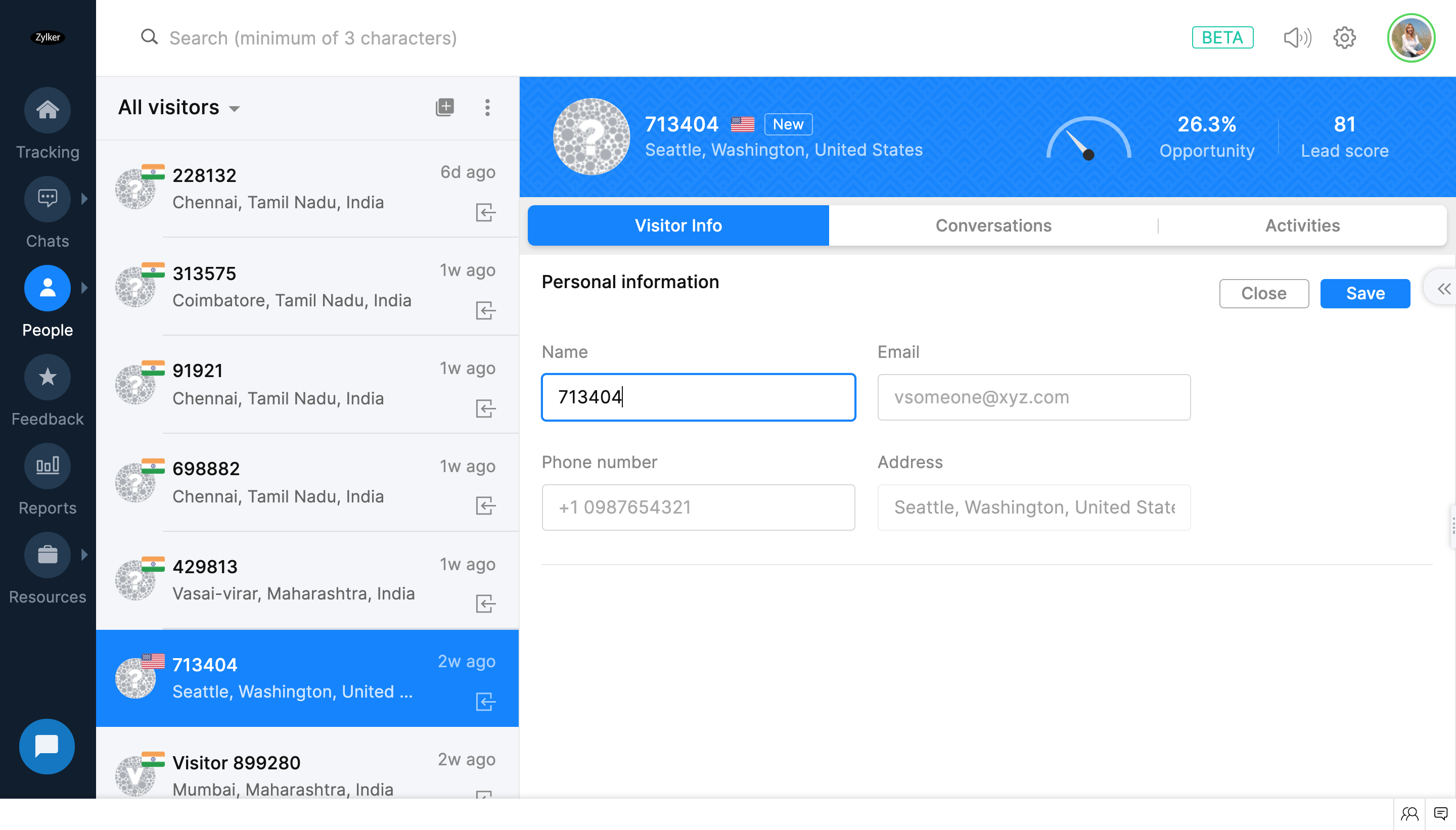Expand the Resources submenu arrow
1456x830 pixels.
pyautogui.click(x=84, y=555)
